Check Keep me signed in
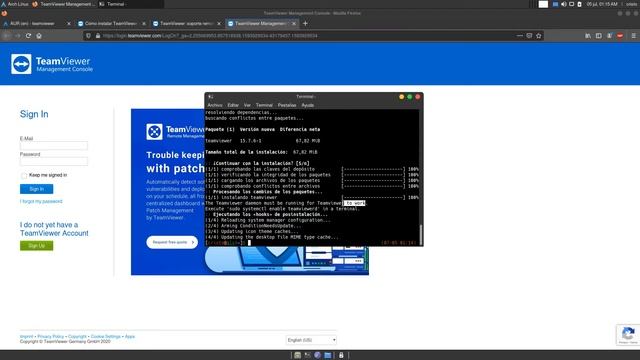Screen dimensions: 640x360 point(24,176)
